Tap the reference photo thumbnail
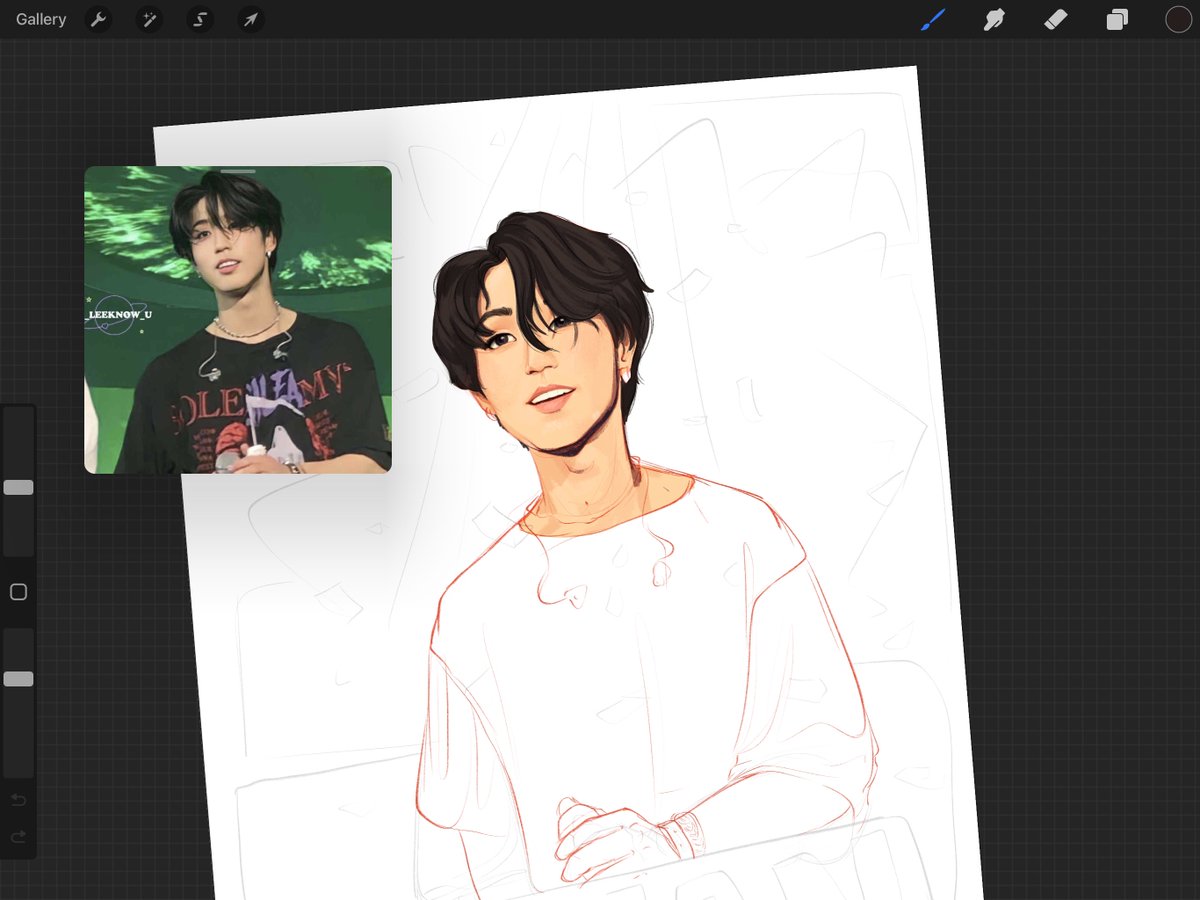Image resolution: width=1200 pixels, height=900 pixels. coord(238,320)
